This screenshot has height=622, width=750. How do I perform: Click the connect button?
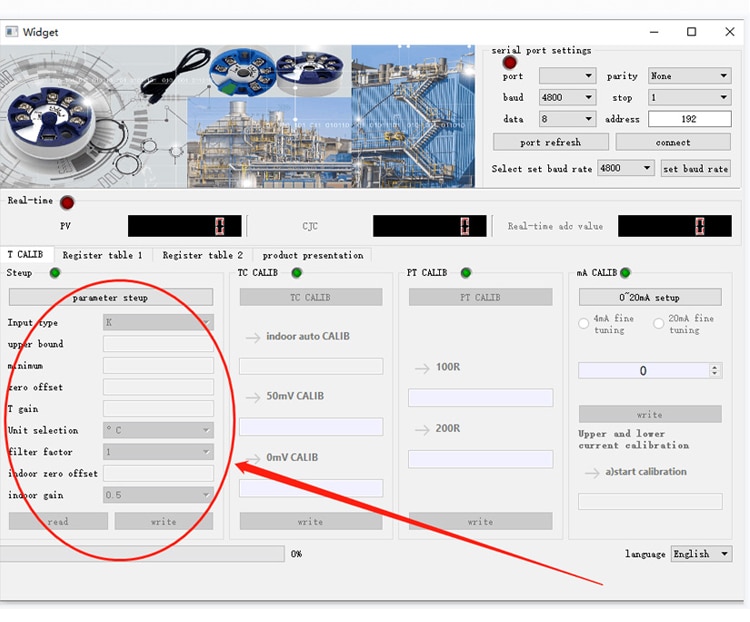pos(673,143)
